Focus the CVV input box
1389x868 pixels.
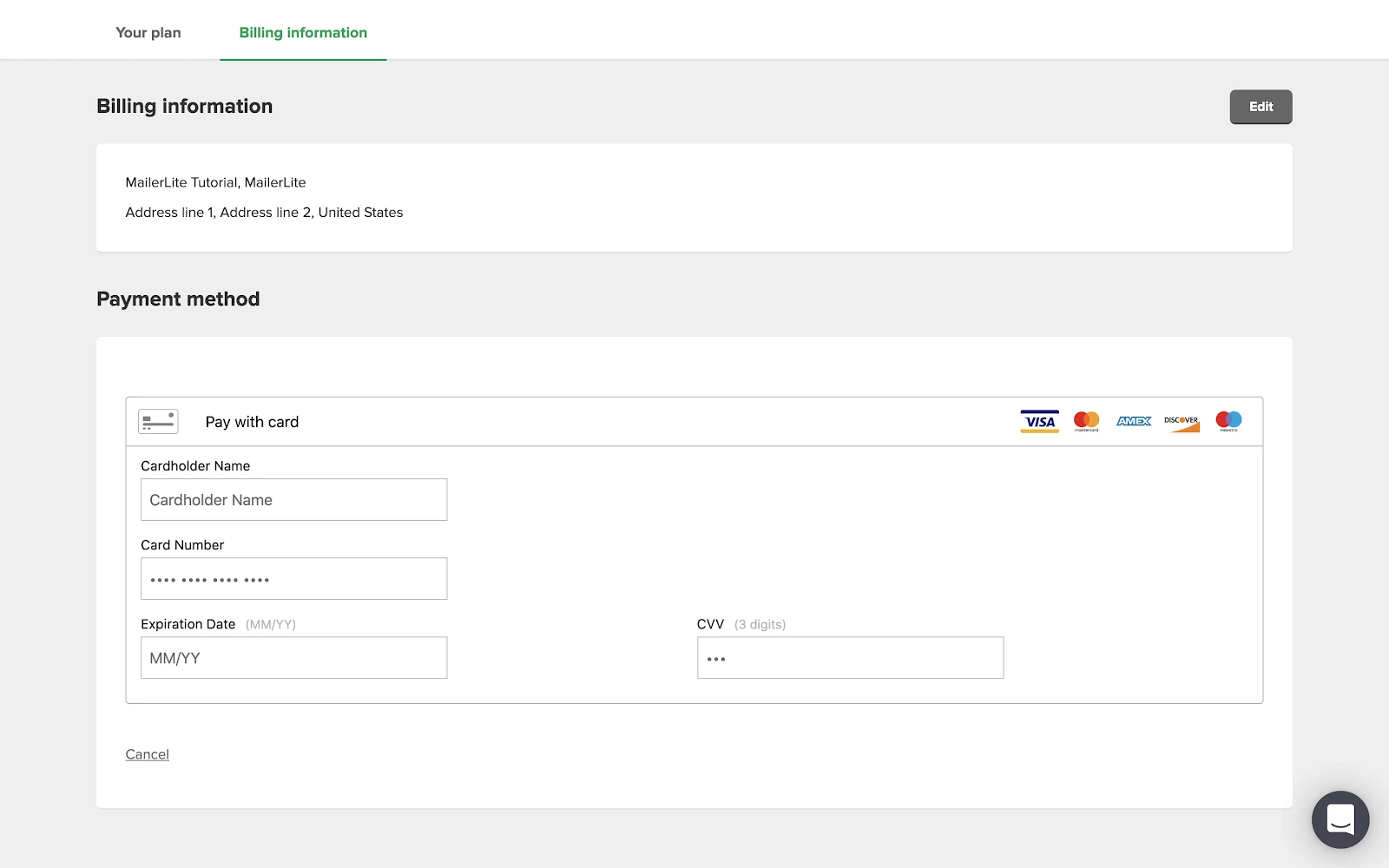click(850, 658)
